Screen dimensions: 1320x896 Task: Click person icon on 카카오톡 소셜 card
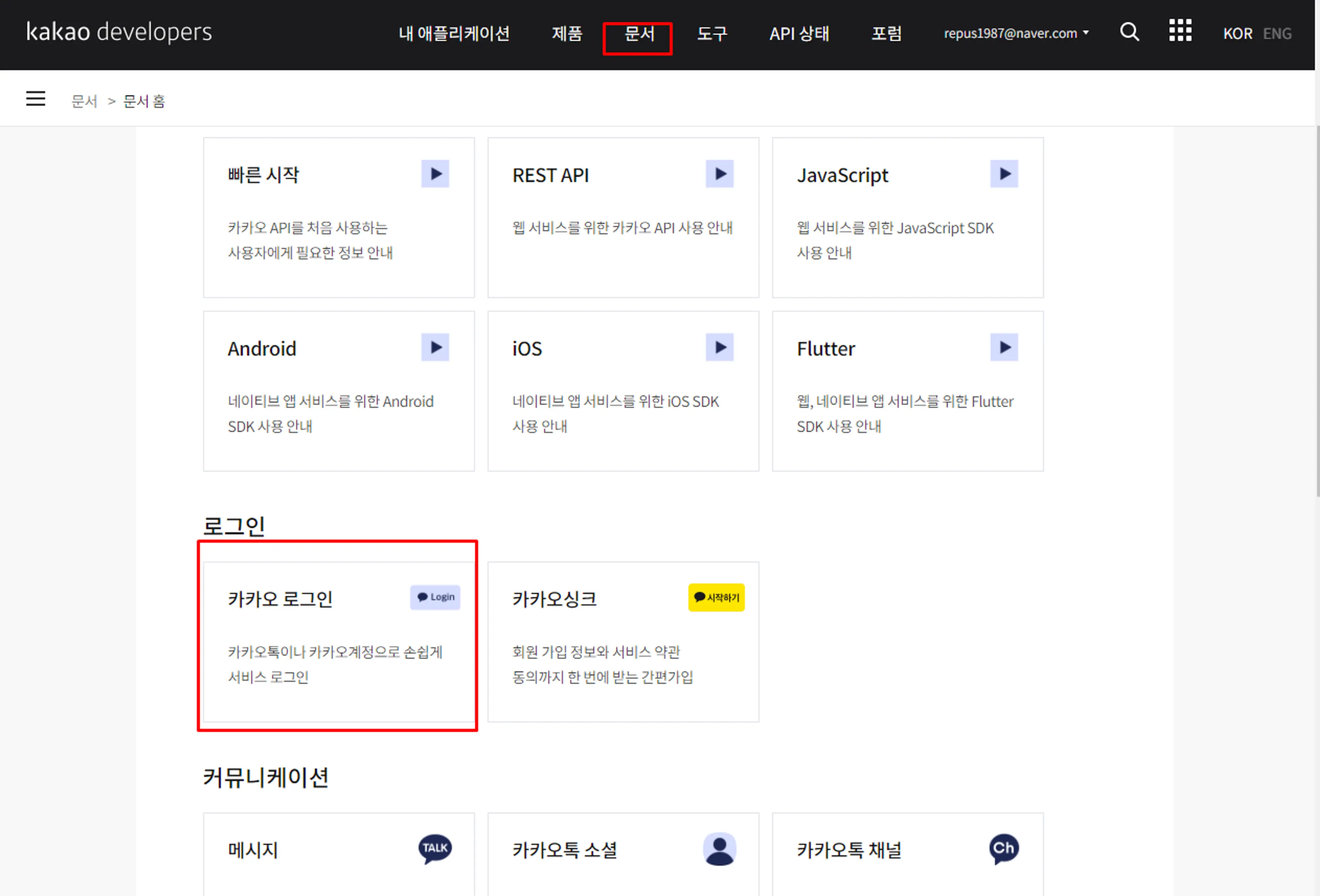[719, 849]
